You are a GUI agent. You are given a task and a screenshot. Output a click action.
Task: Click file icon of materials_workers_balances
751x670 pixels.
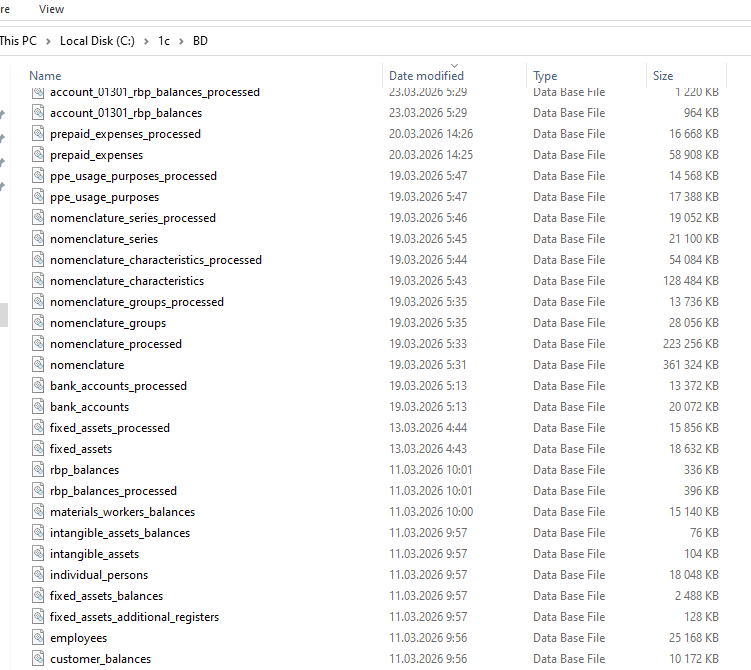(x=38, y=512)
